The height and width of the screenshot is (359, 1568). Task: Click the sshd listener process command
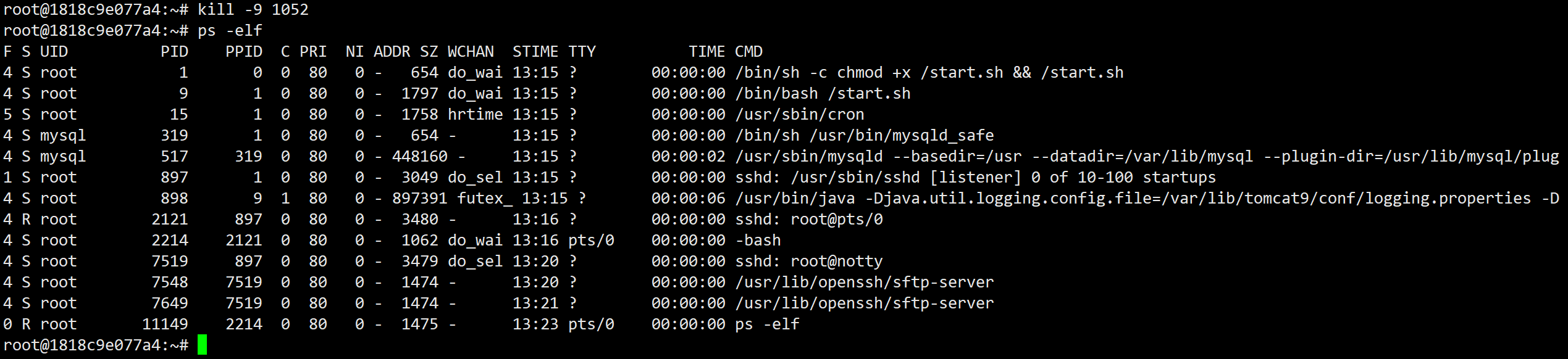[975, 177]
